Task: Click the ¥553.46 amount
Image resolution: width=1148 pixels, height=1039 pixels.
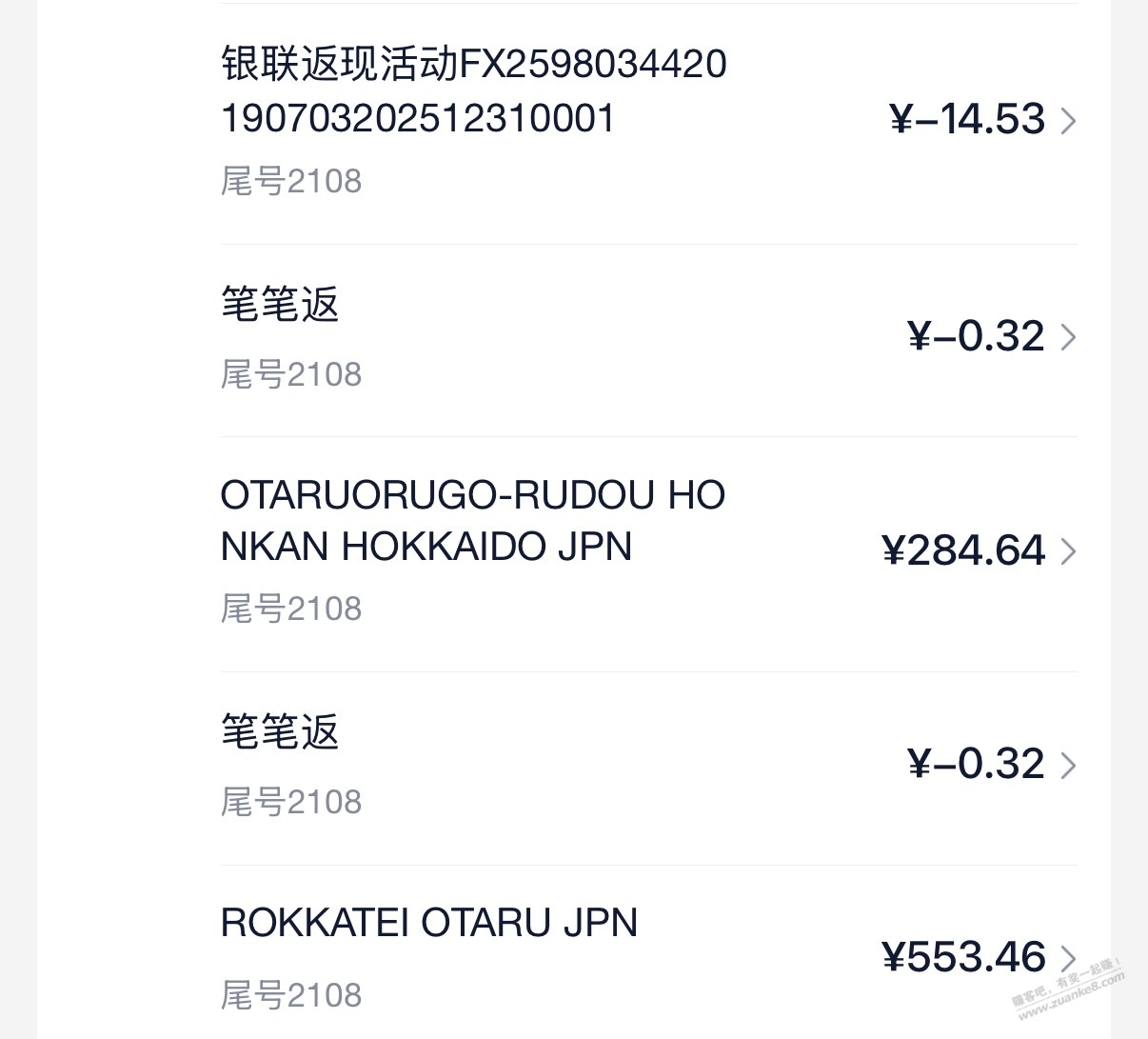Action: 963,958
